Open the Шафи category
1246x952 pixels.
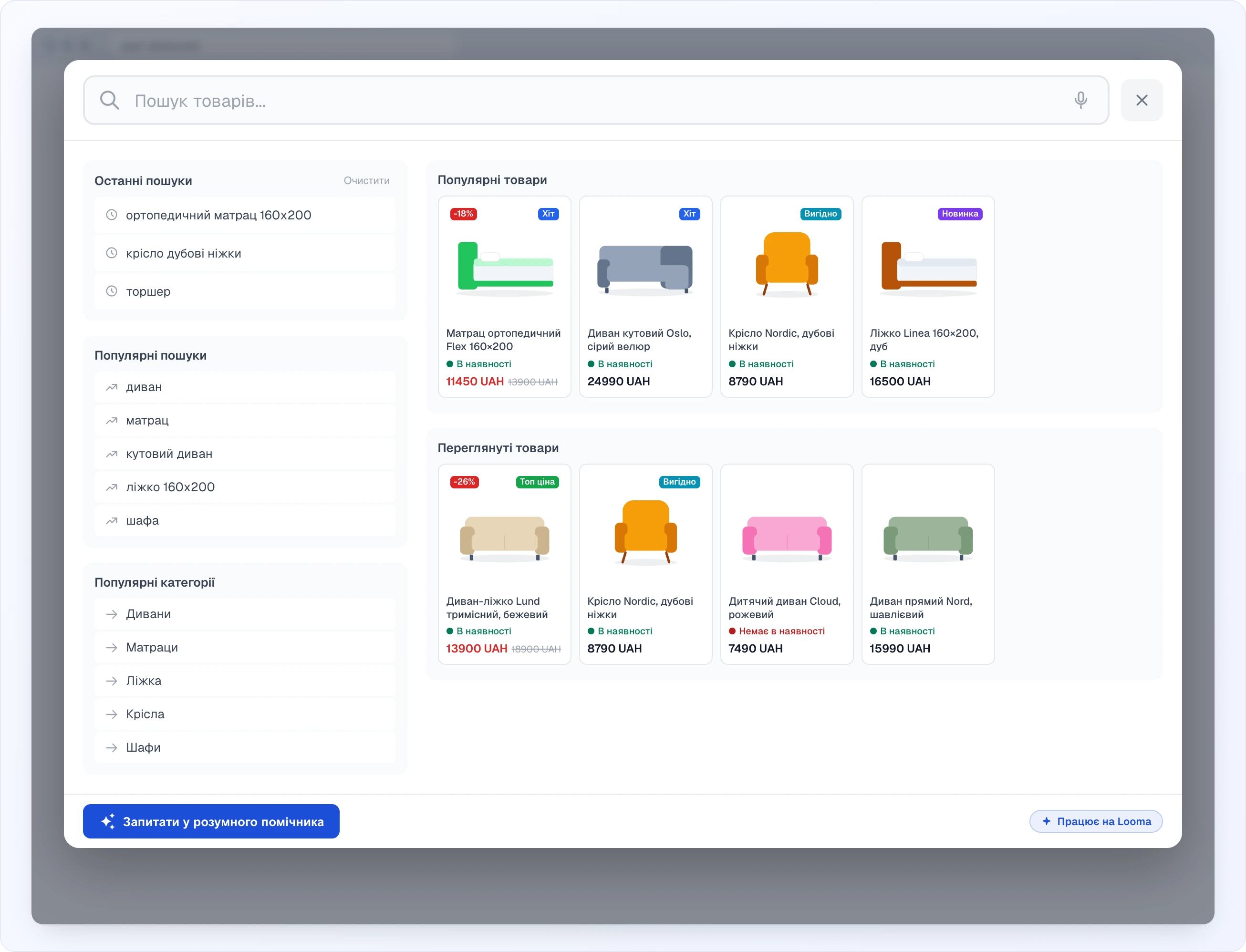pos(245,748)
